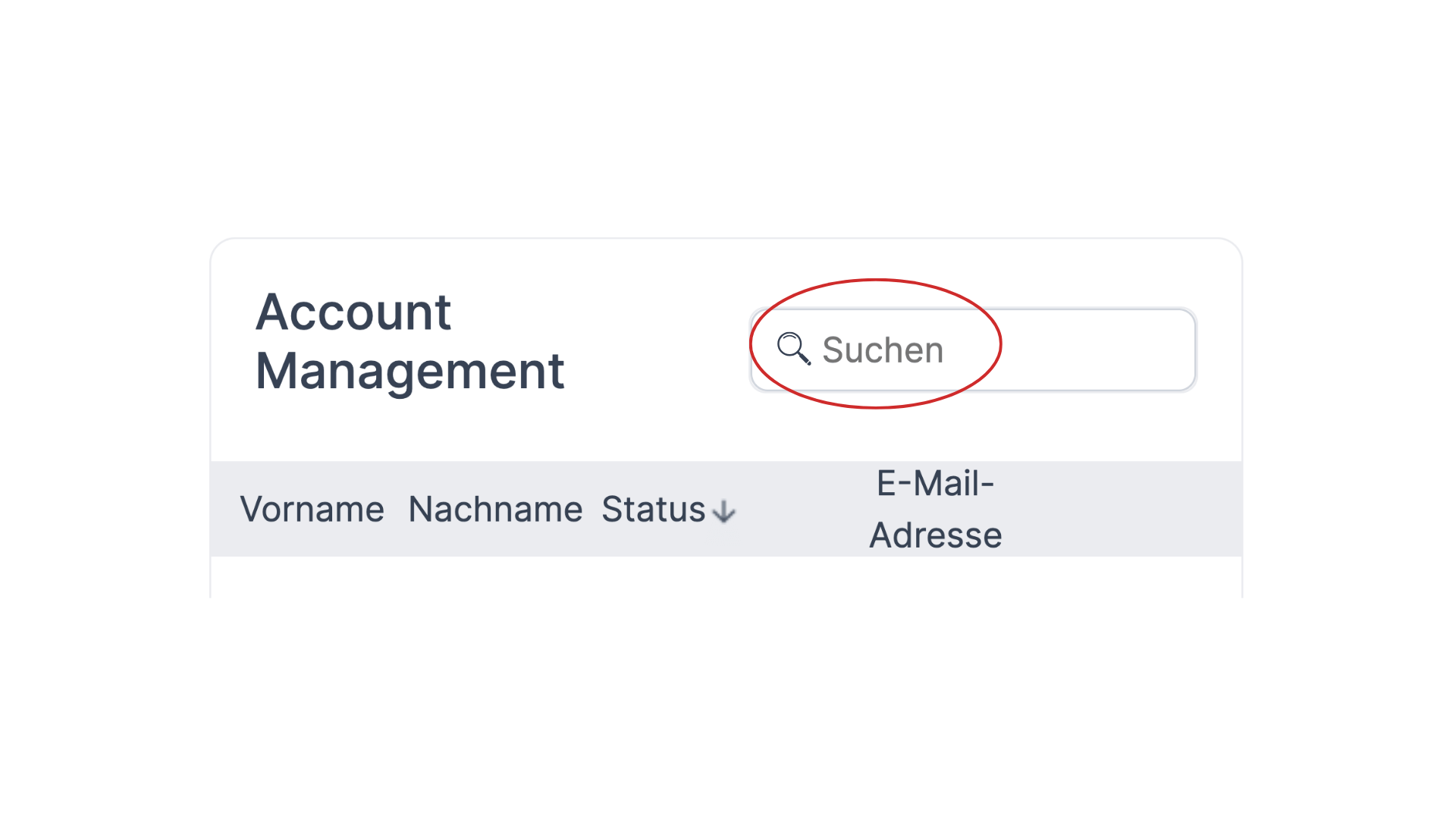Viewport: 1456px width, 819px height.
Task: Click the gray table header row
Action: (726, 509)
